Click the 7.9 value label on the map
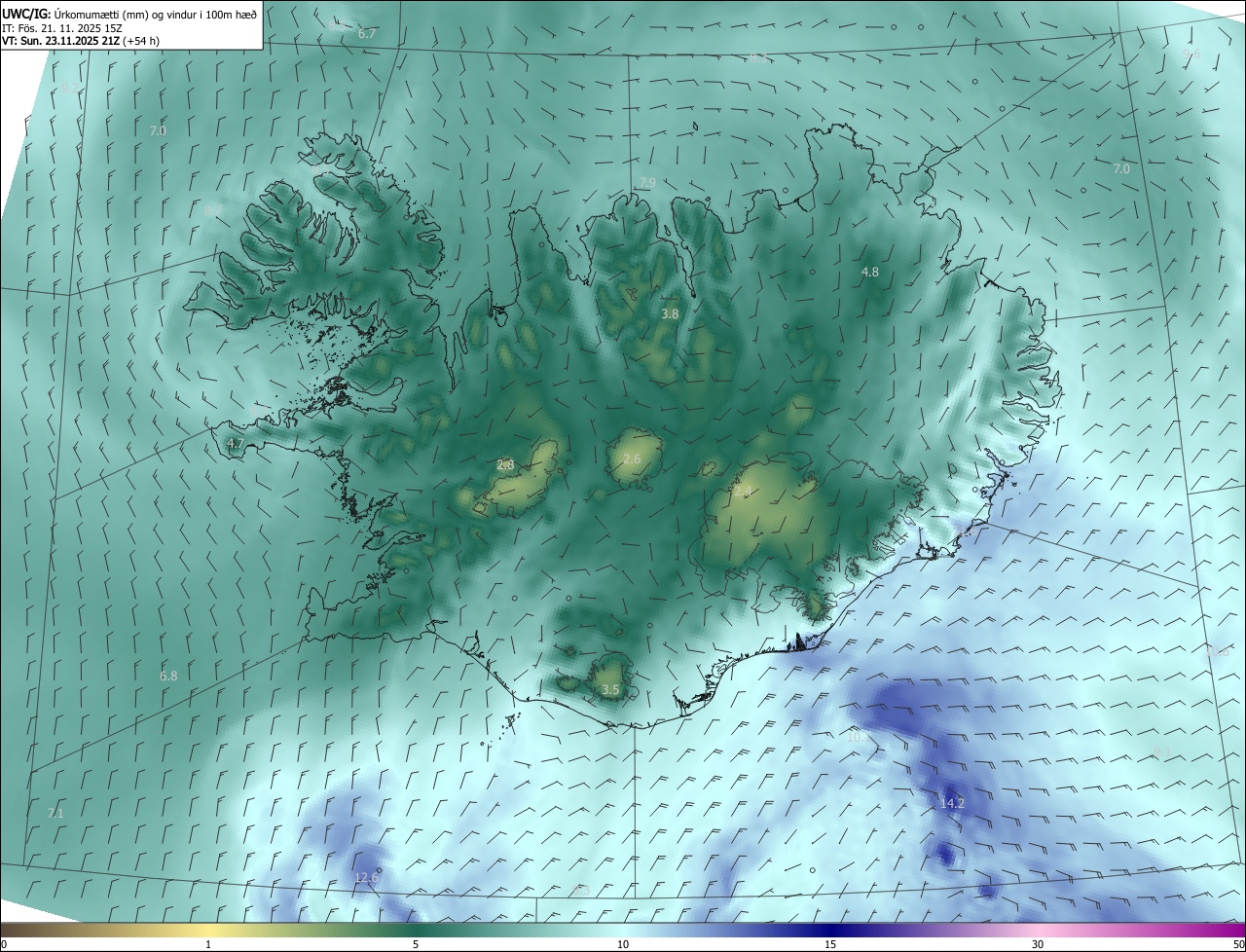Image resolution: width=1246 pixels, height=952 pixels. point(647,183)
